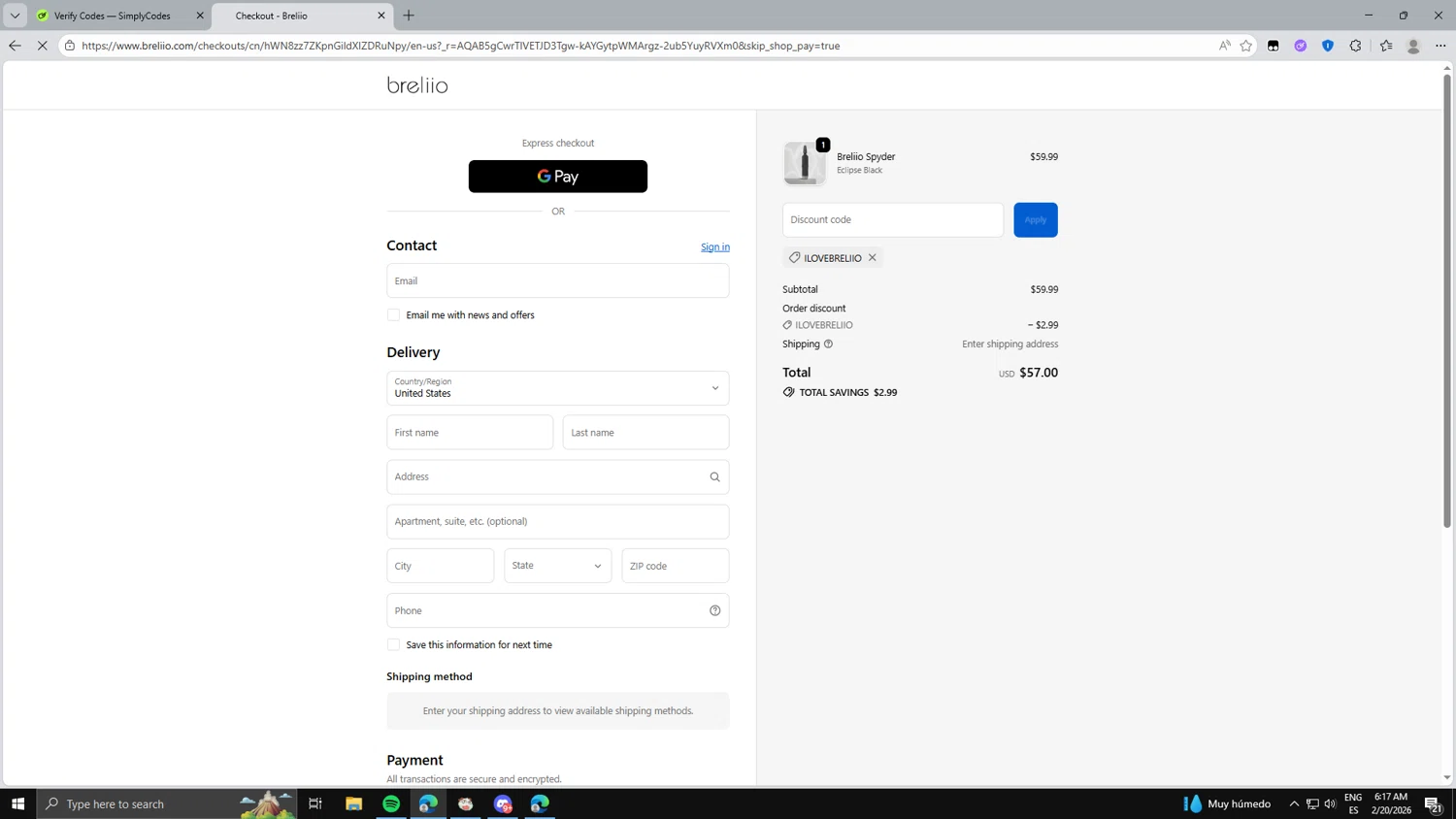
Task: Close the Verify Codes tab
Action: coord(200,16)
